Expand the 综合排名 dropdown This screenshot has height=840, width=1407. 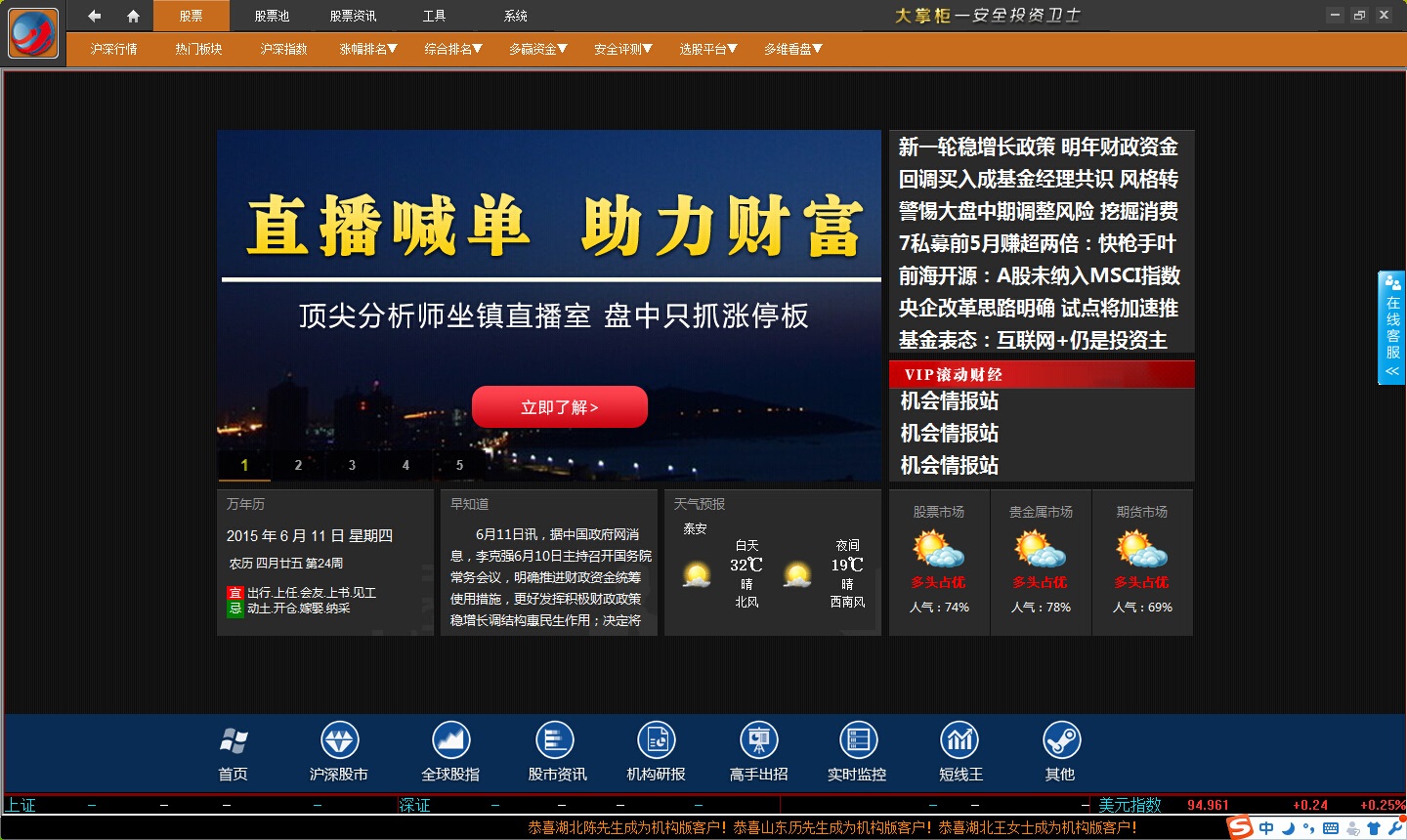(453, 49)
